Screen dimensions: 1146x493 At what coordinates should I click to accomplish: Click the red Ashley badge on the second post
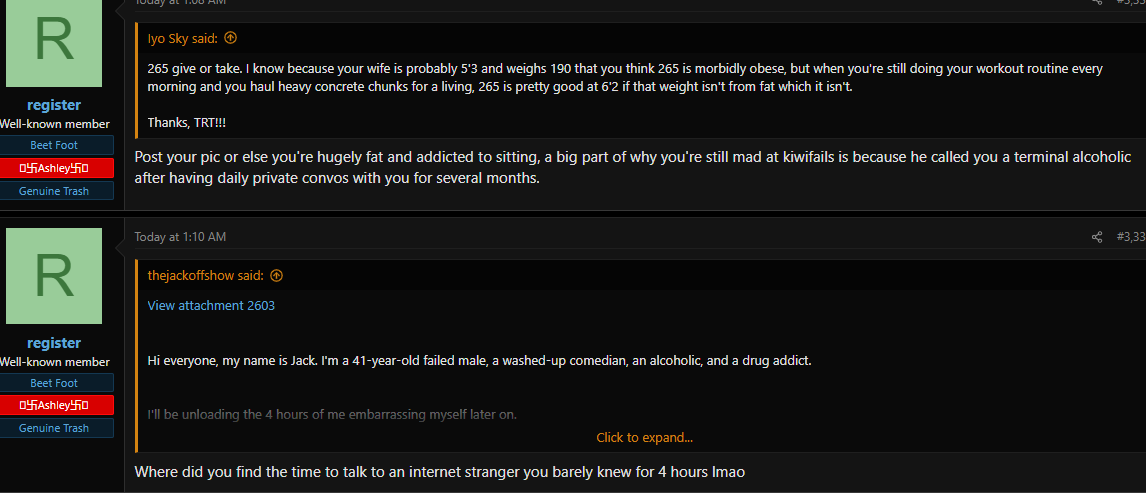pyautogui.click(x=54, y=405)
